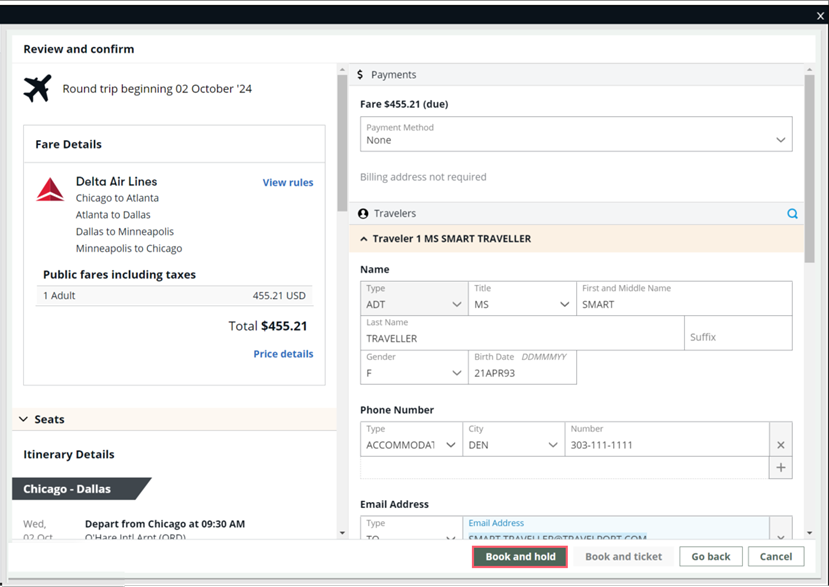Close the dialog with top-right X
829x587 pixels.
coord(820,16)
